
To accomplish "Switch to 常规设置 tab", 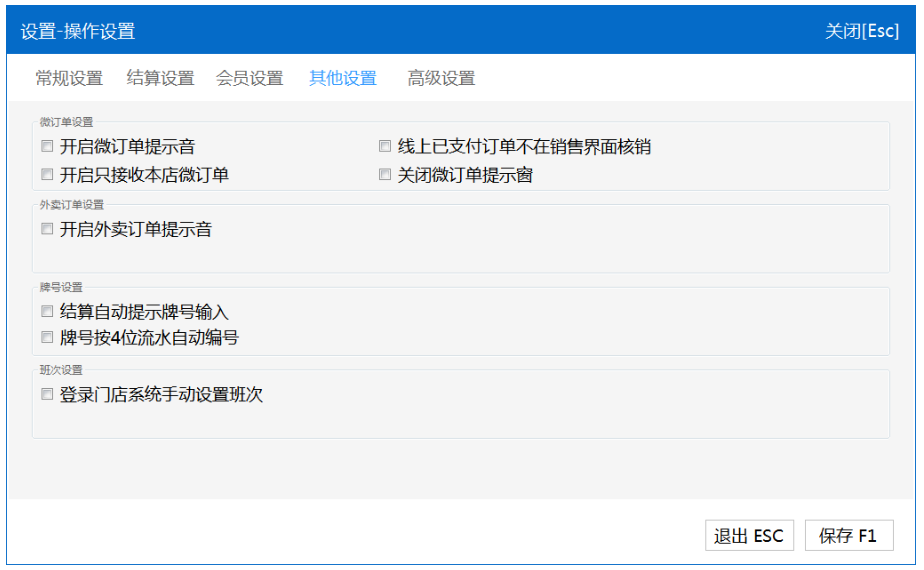I will pos(69,78).
